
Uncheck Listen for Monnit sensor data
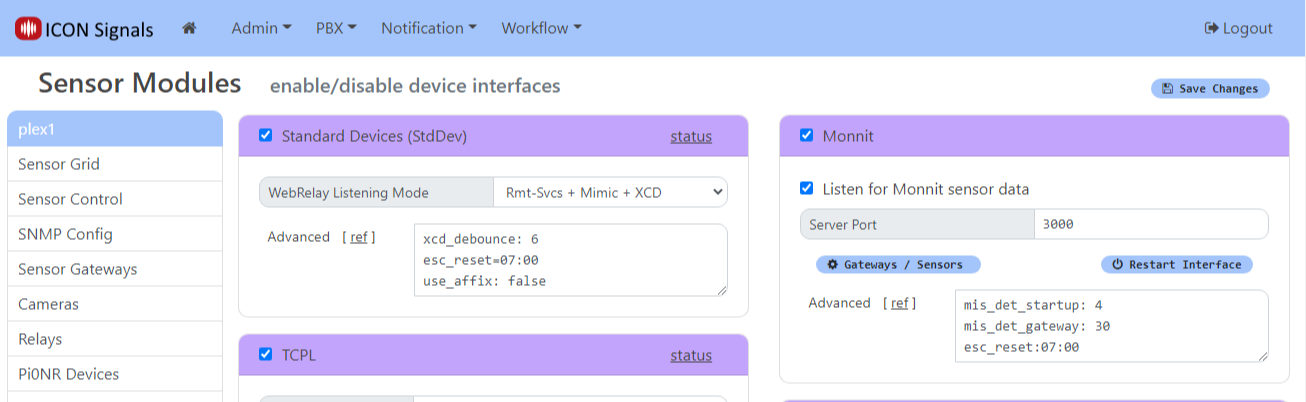807,189
